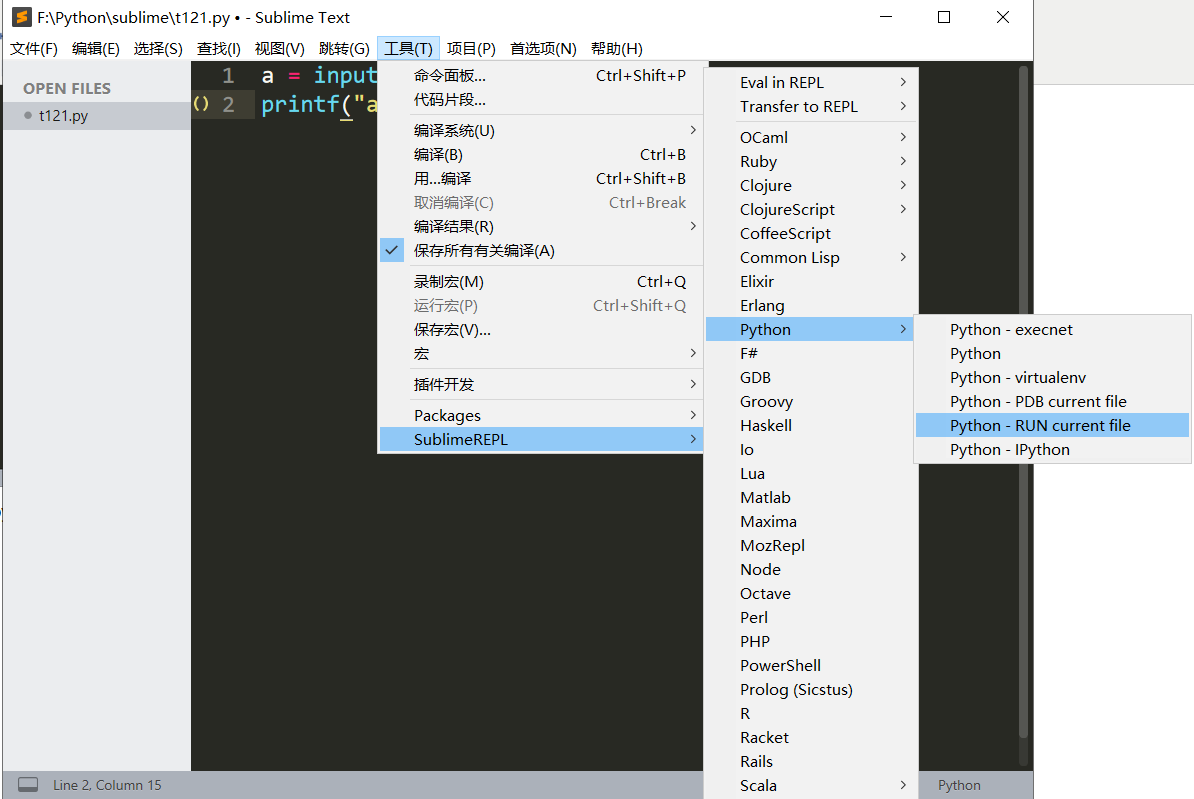Expand Scala REPL submenu
This screenshot has height=799, width=1194.
coord(810,785)
